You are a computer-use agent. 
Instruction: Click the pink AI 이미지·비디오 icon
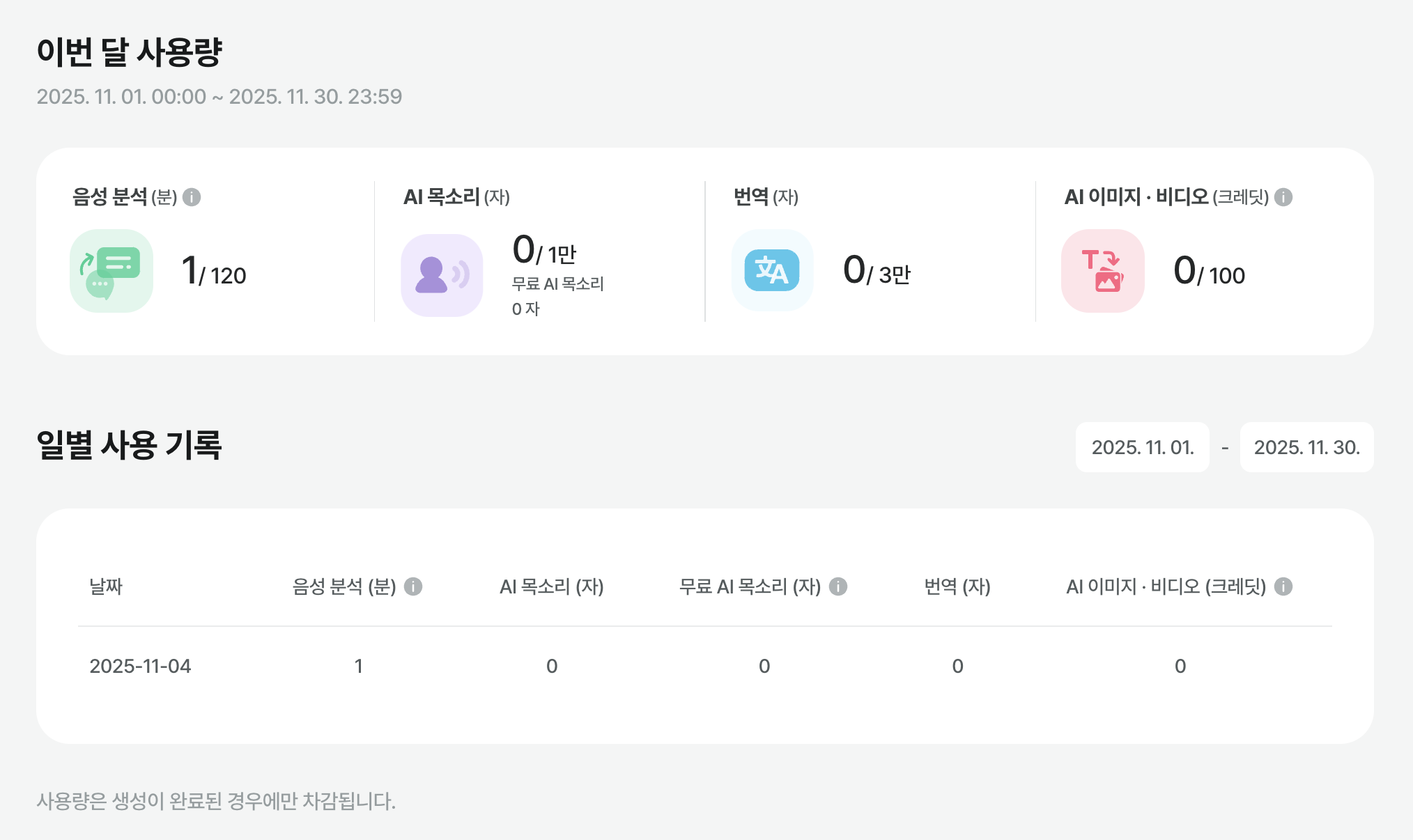(1103, 271)
